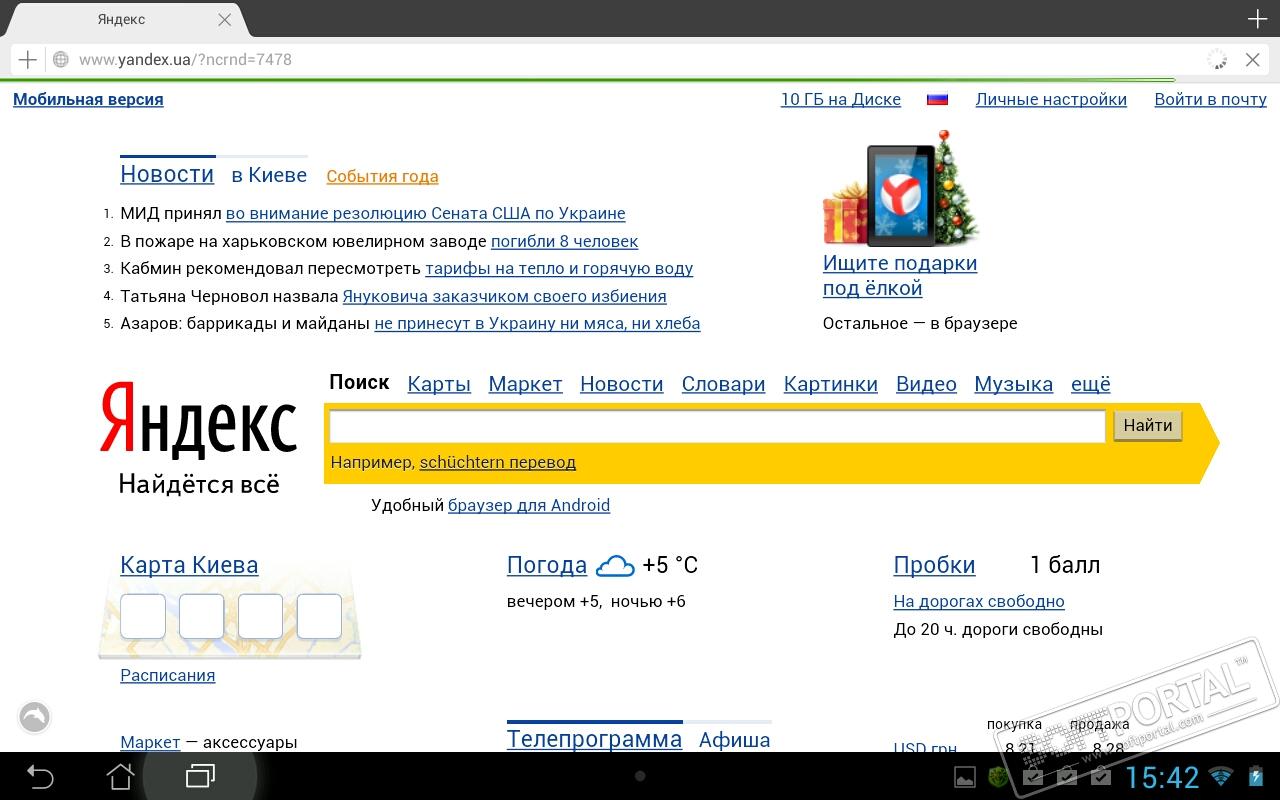1280x800 pixels.
Task: Select the Поиск search category
Action: [x=359, y=382]
